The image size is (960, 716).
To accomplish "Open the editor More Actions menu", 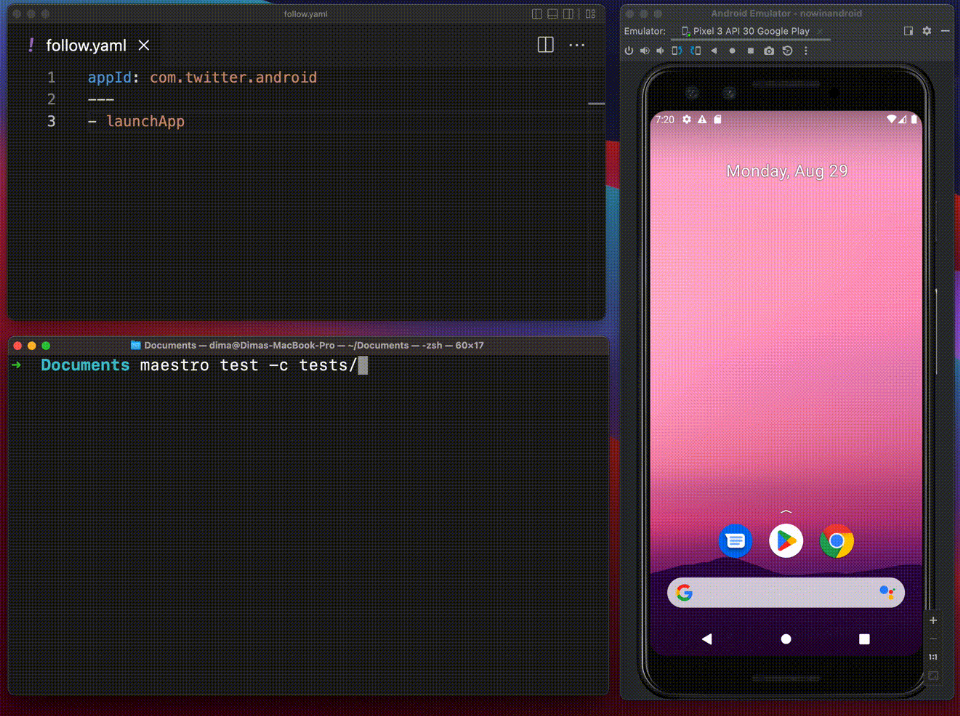I will pyautogui.click(x=577, y=45).
